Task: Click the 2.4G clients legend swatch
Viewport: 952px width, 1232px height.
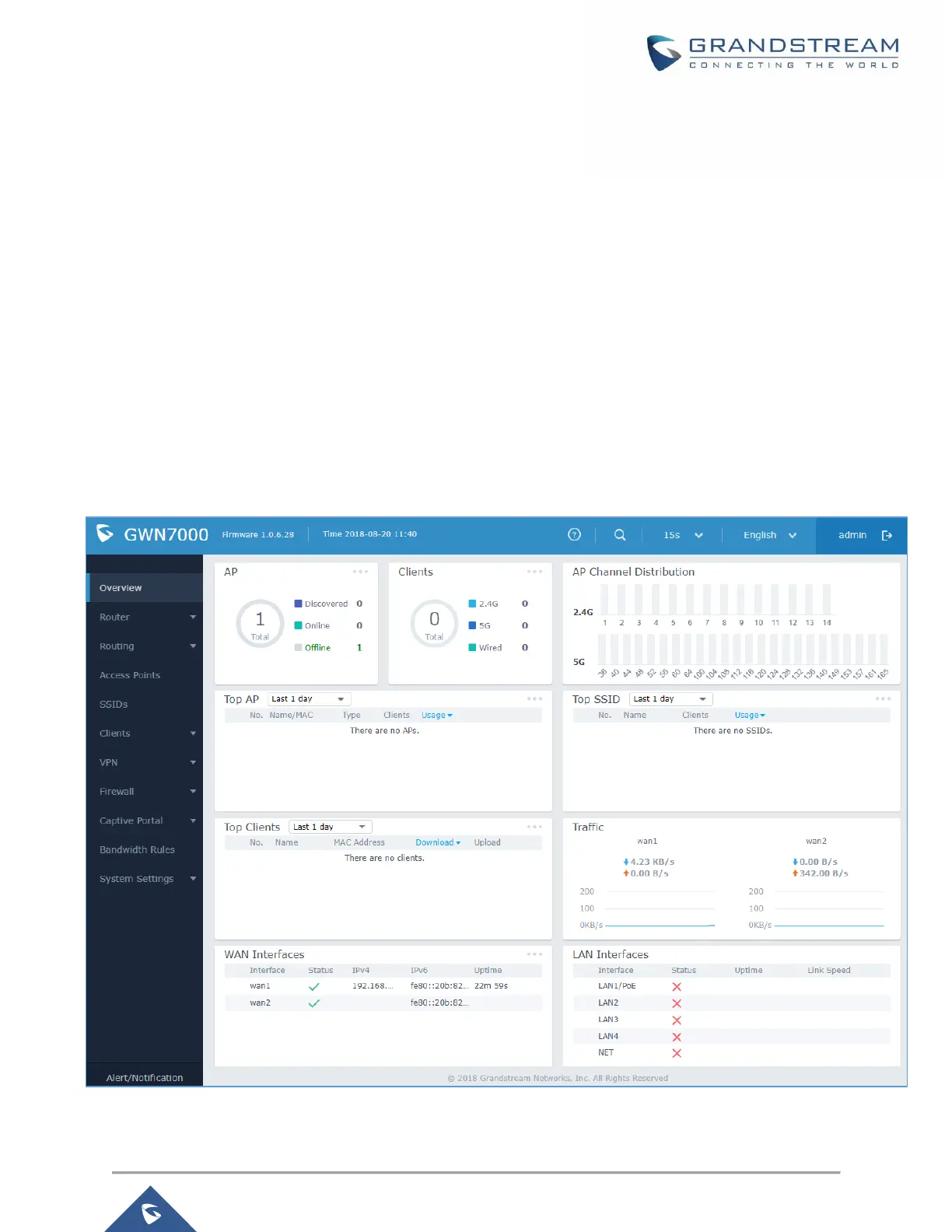Action: tap(472, 604)
